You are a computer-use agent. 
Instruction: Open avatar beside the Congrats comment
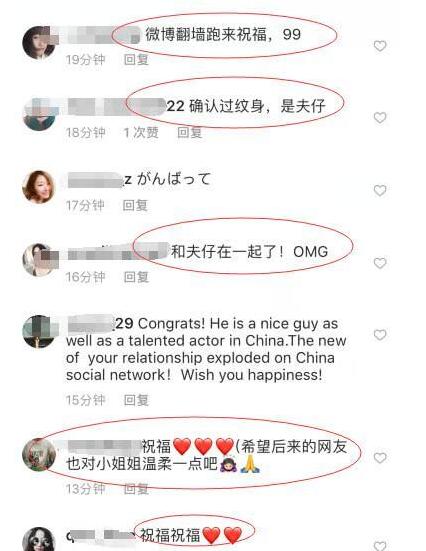pyautogui.click(x=39, y=332)
